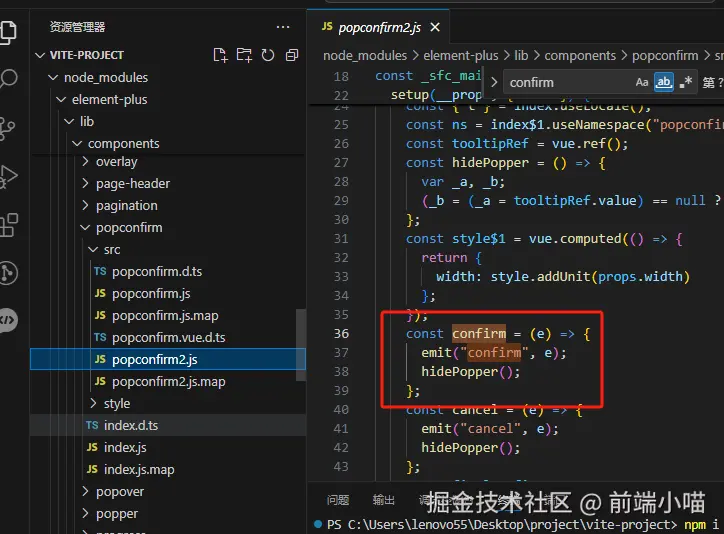The width and height of the screenshot is (724, 534).
Task: Click line number 36 in gutter
Action: pos(341,334)
